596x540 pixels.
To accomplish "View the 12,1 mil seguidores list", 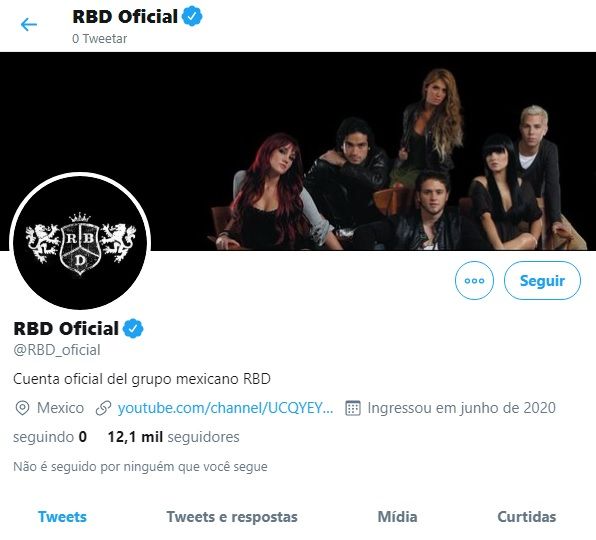I will pos(173,437).
